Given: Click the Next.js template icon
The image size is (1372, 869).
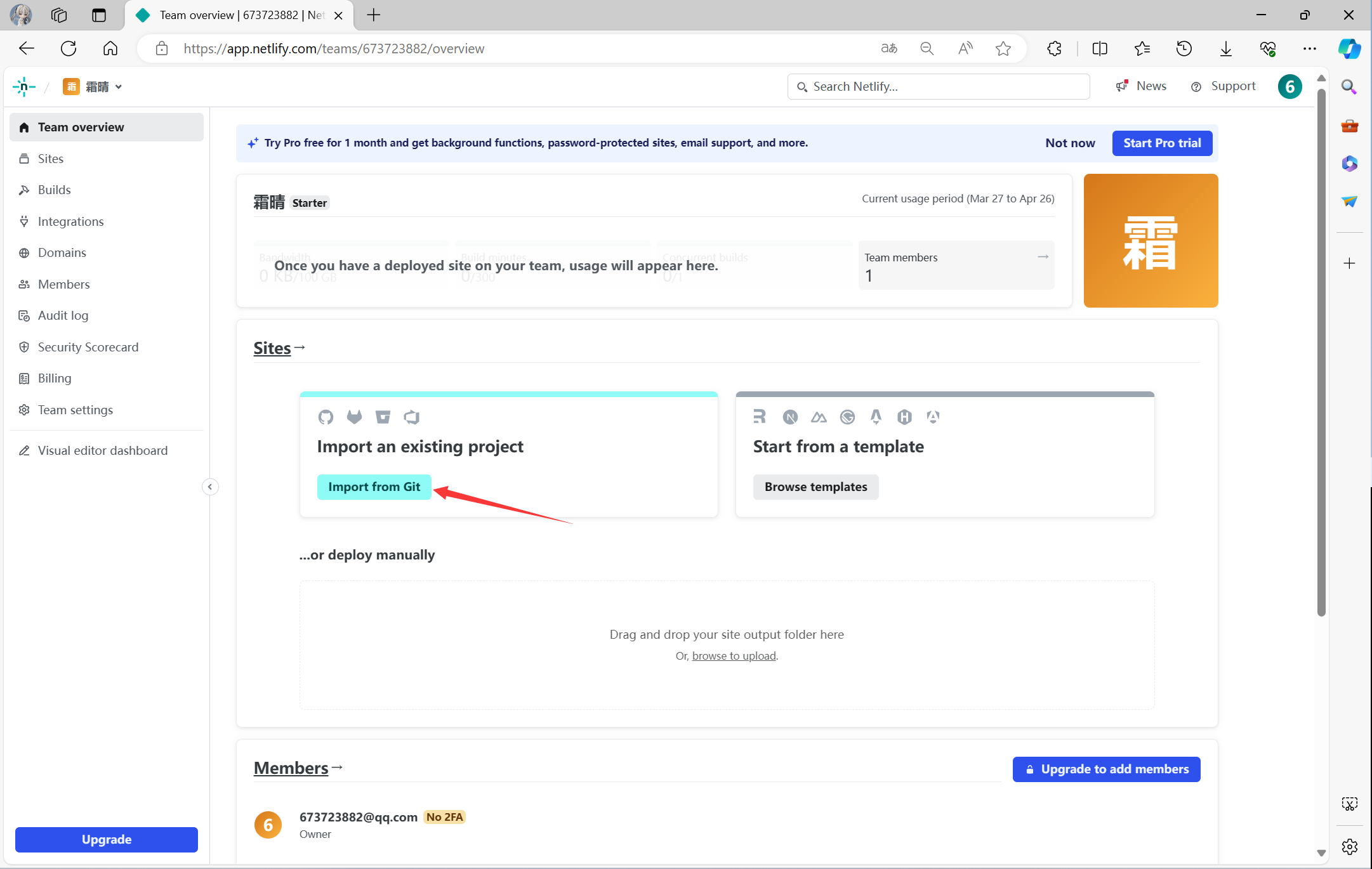Looking at the screenshot, I should [x=790, y=417].
